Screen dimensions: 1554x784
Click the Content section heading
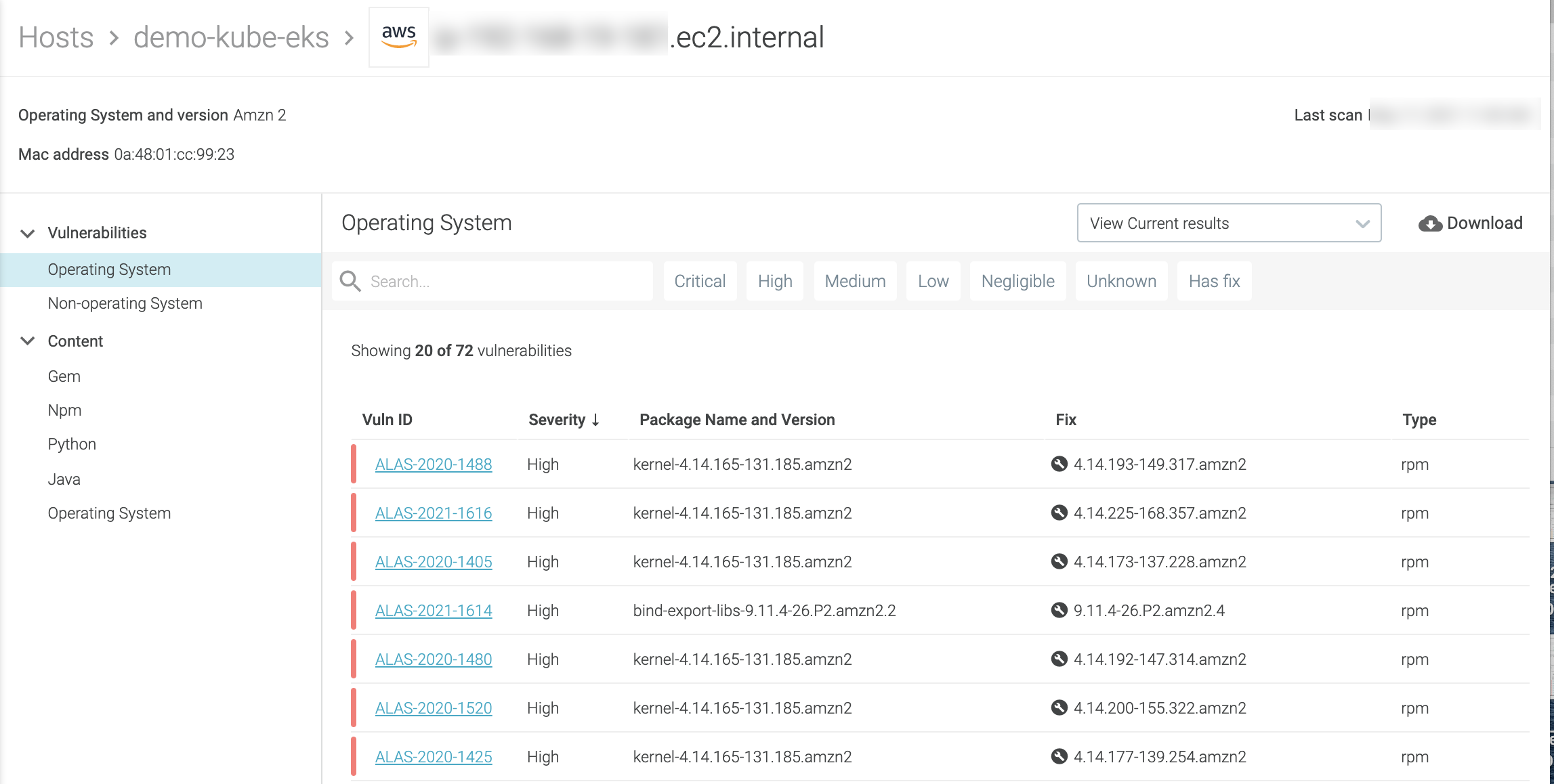click(75, 341)
